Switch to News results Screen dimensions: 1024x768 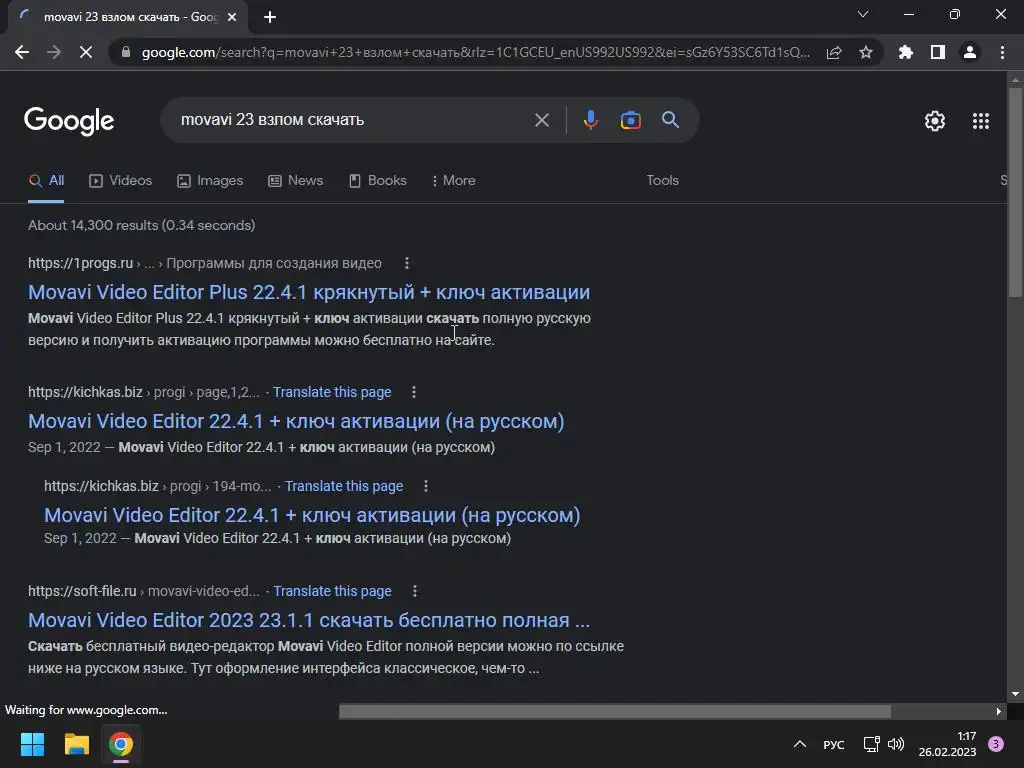pos(296,181)
